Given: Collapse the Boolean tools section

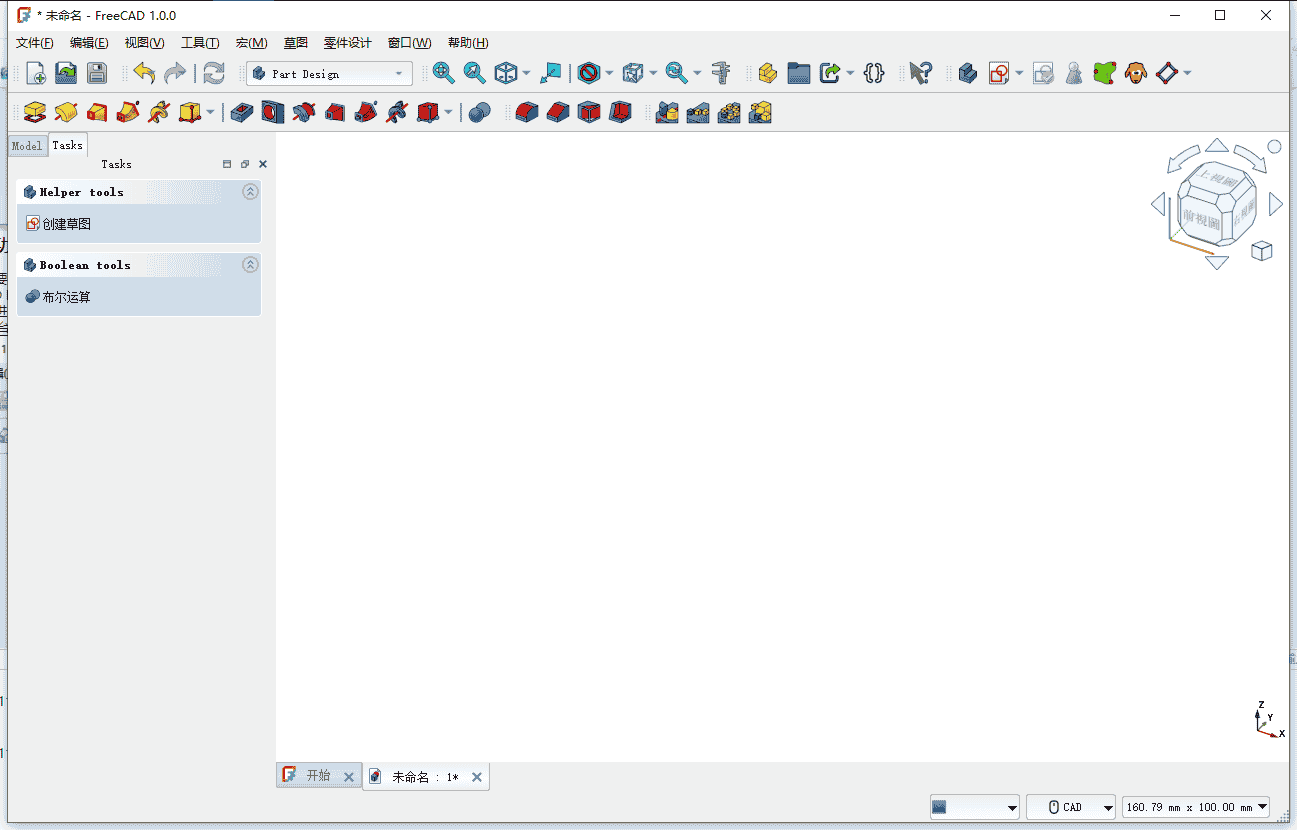Looking at the screenshot, I should (250, 265).
